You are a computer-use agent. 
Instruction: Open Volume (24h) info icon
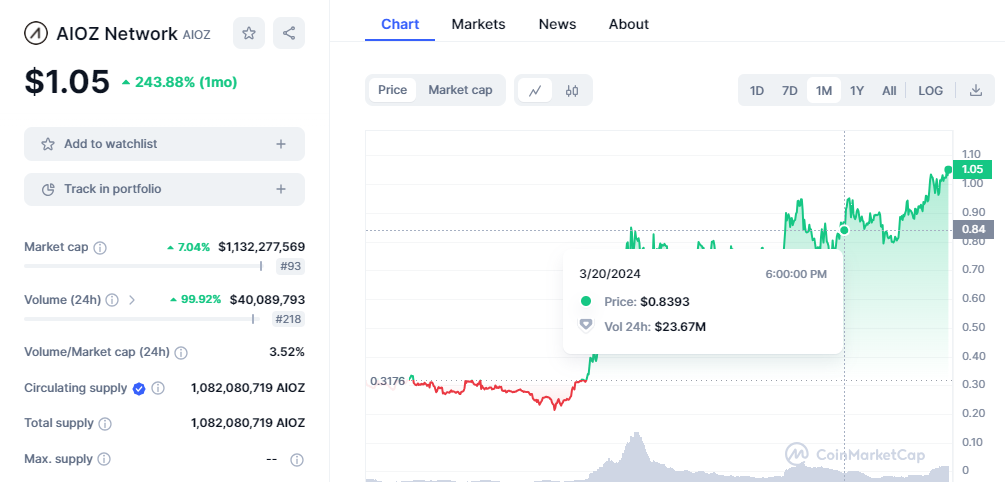(112, 300)
